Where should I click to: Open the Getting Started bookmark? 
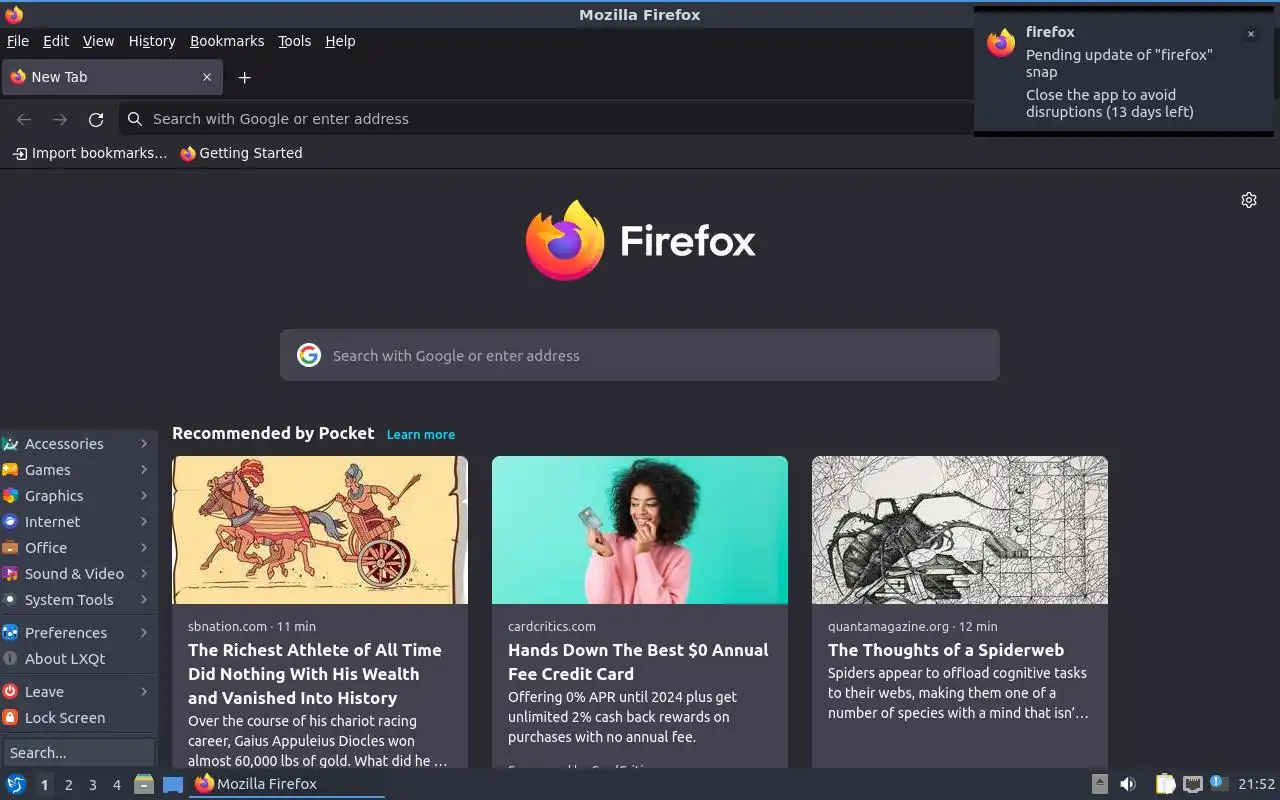click(241, 153)
